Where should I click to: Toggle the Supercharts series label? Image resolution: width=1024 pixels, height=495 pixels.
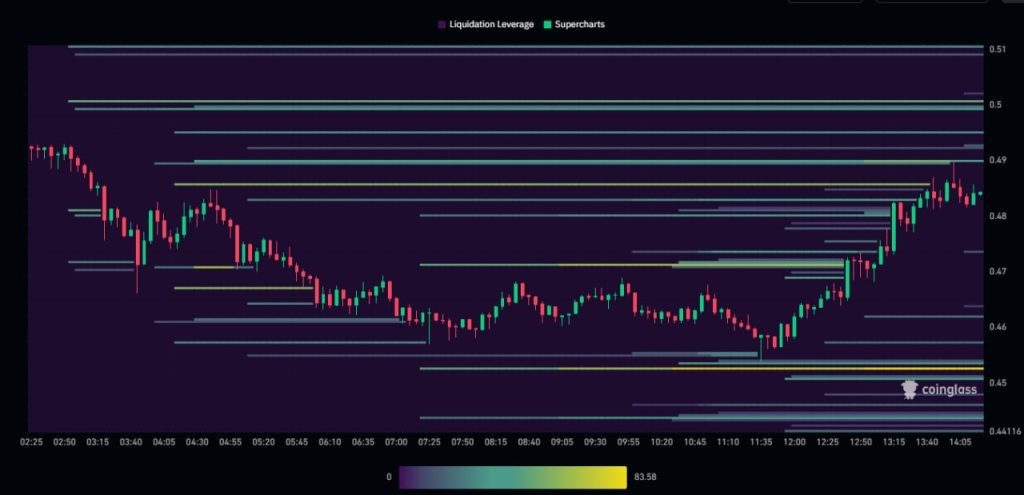(581, 24)
